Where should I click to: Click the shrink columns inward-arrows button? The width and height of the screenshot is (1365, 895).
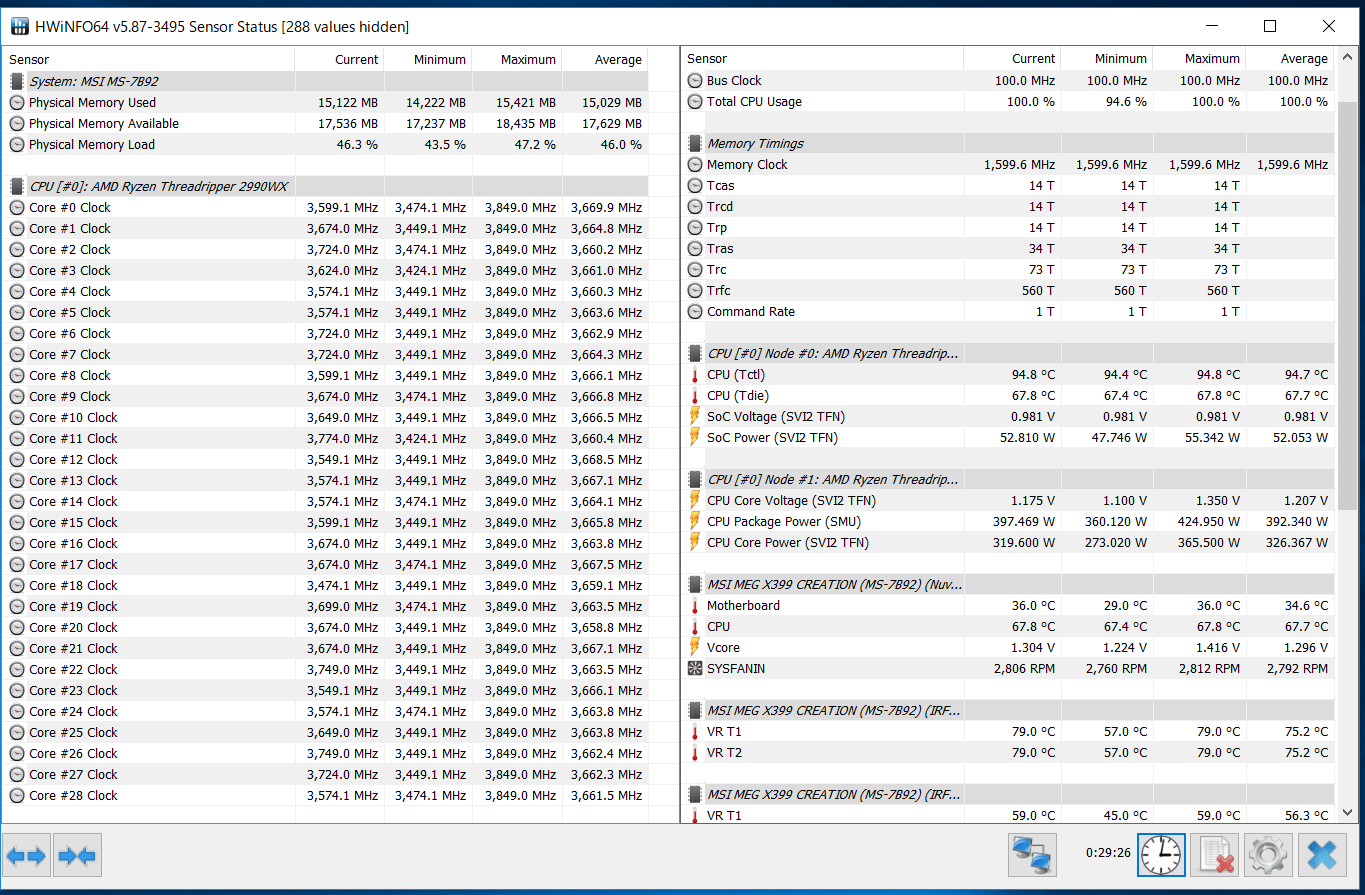tap(77, 856)
